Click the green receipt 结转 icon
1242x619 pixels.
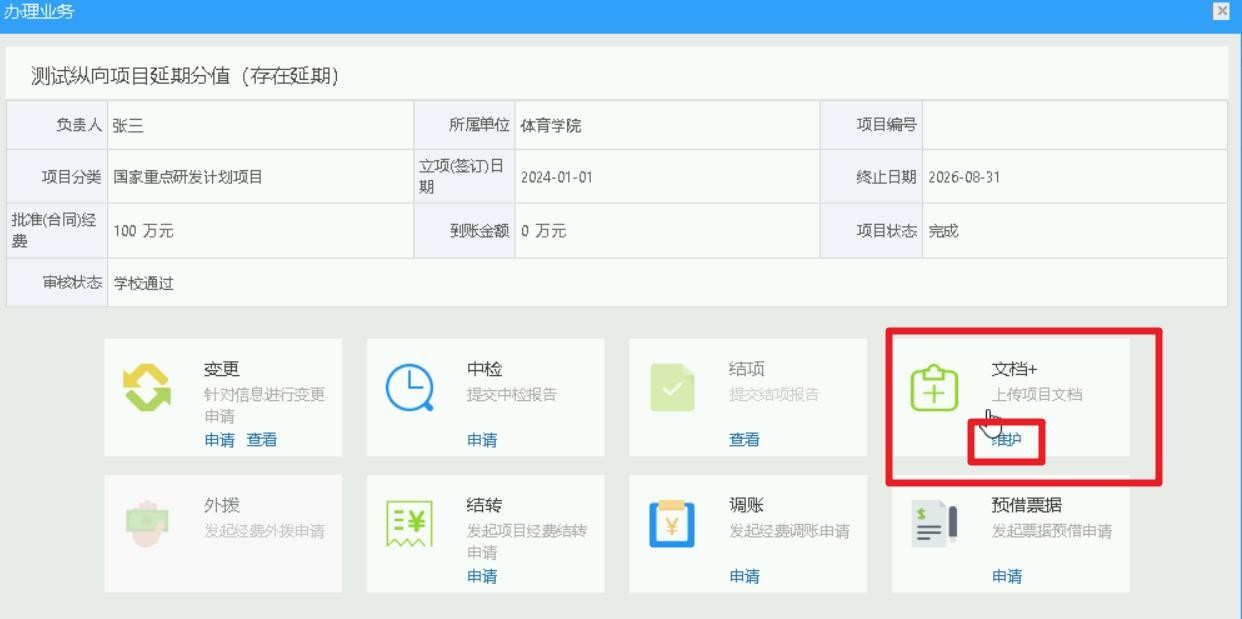(x=410, y=524)
